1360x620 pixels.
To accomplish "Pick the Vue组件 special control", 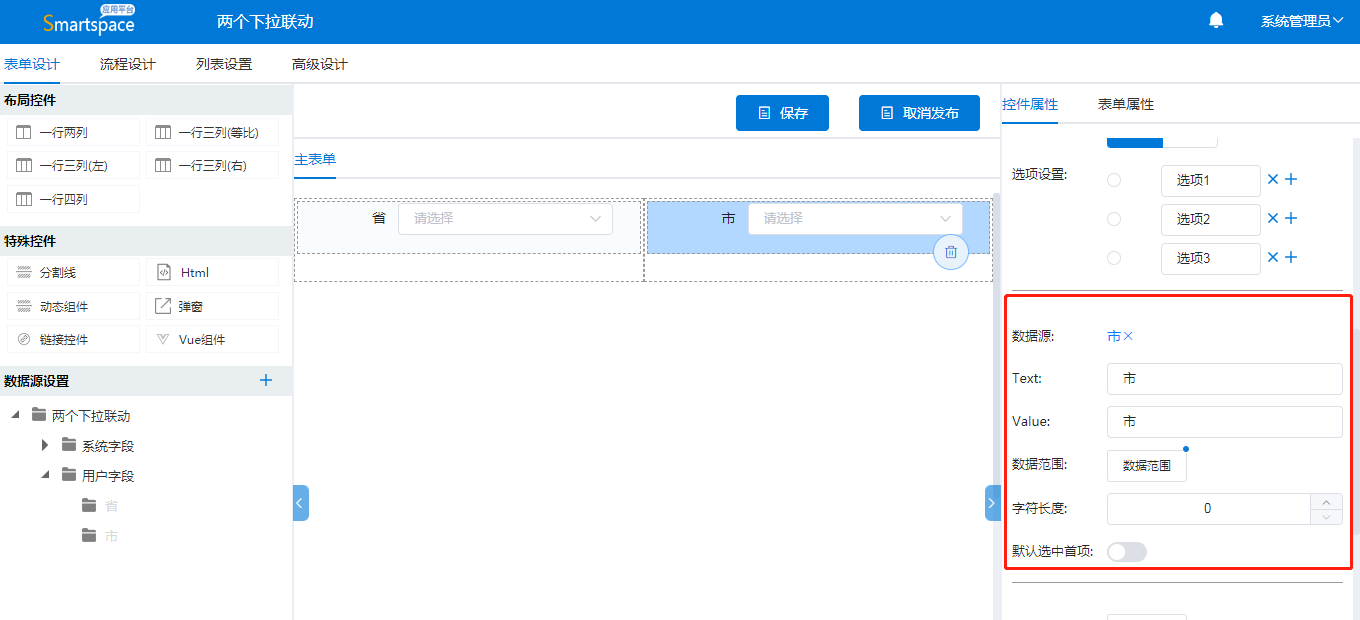I will coord(212,339).
